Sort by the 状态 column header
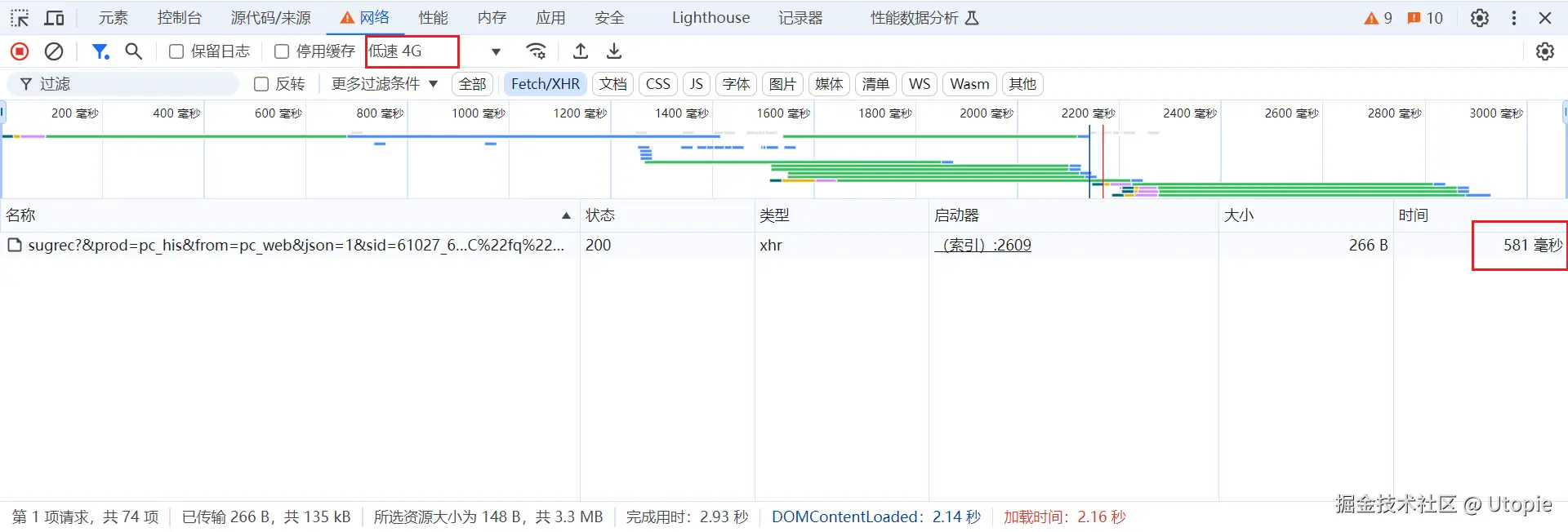This screenshot has width=1568, height=532. [667, 215]
